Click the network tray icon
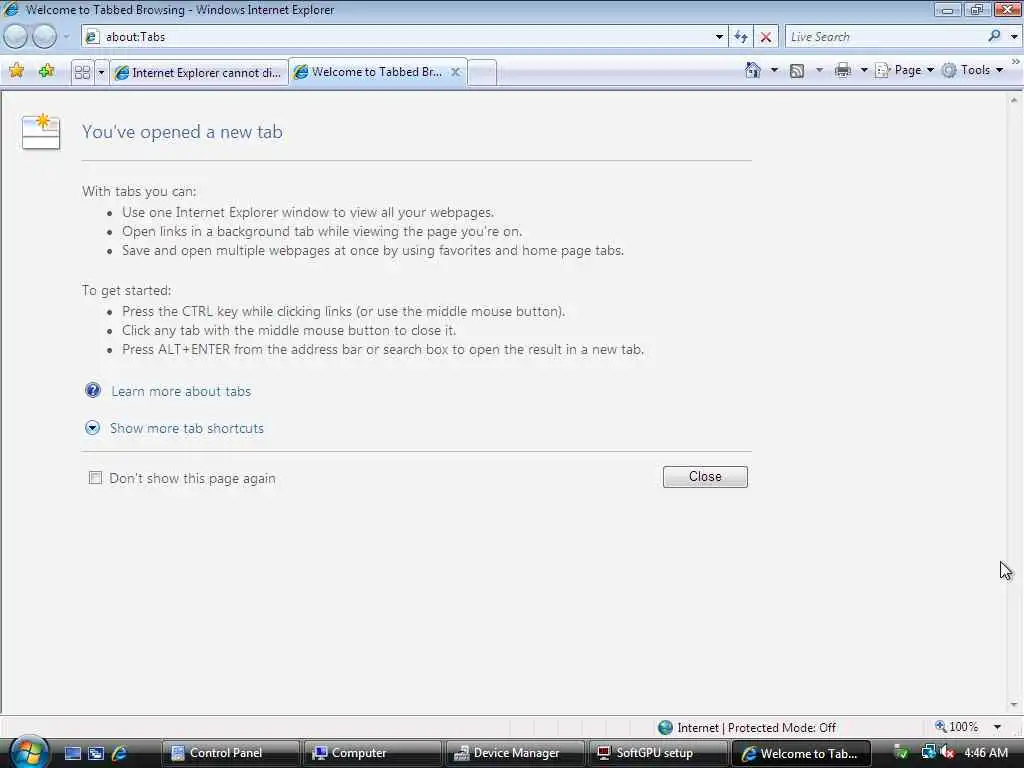 (x=928, y=753)
